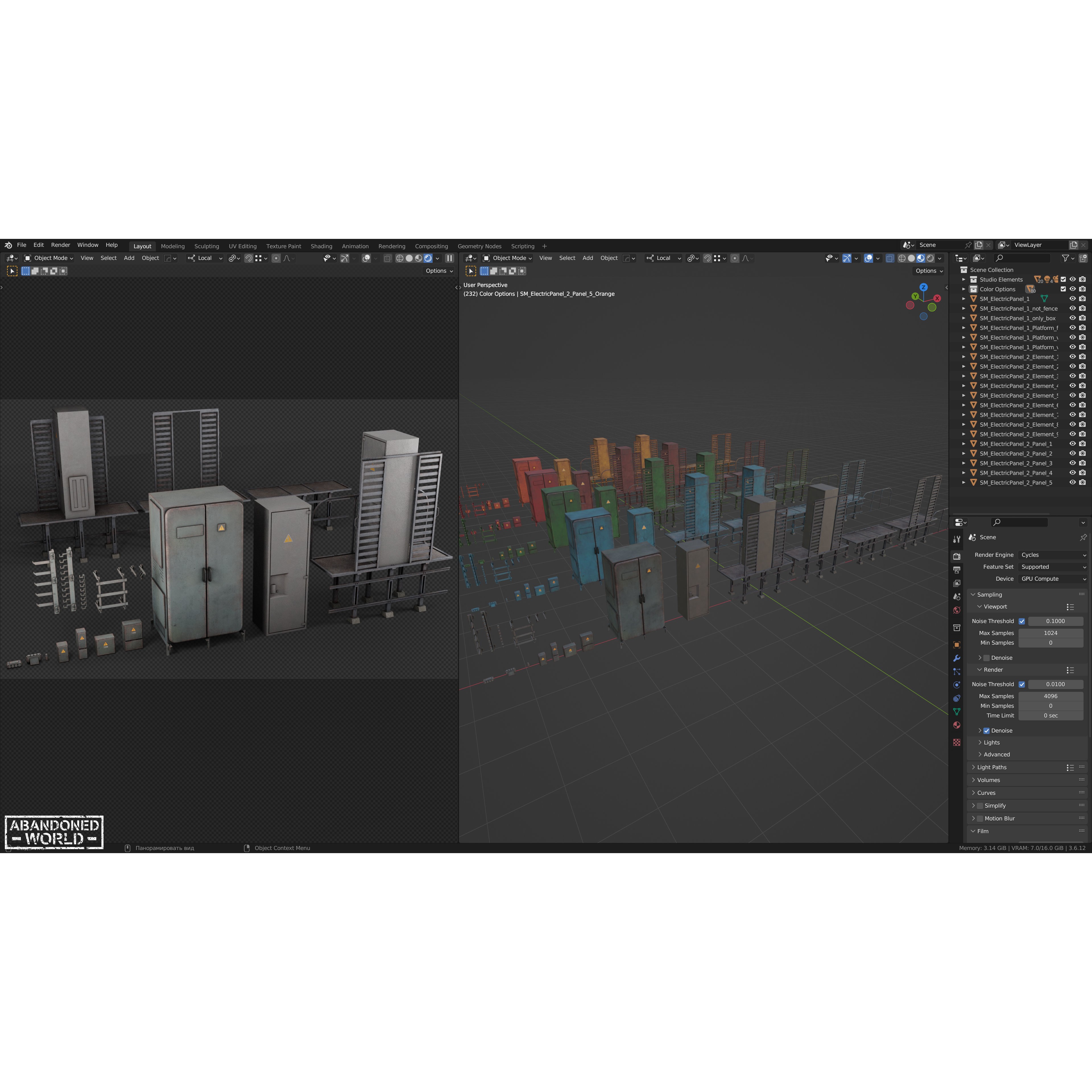Open the Output Properties printer icon
The height and width of the screenshot is (1092, 1092).
957,570
